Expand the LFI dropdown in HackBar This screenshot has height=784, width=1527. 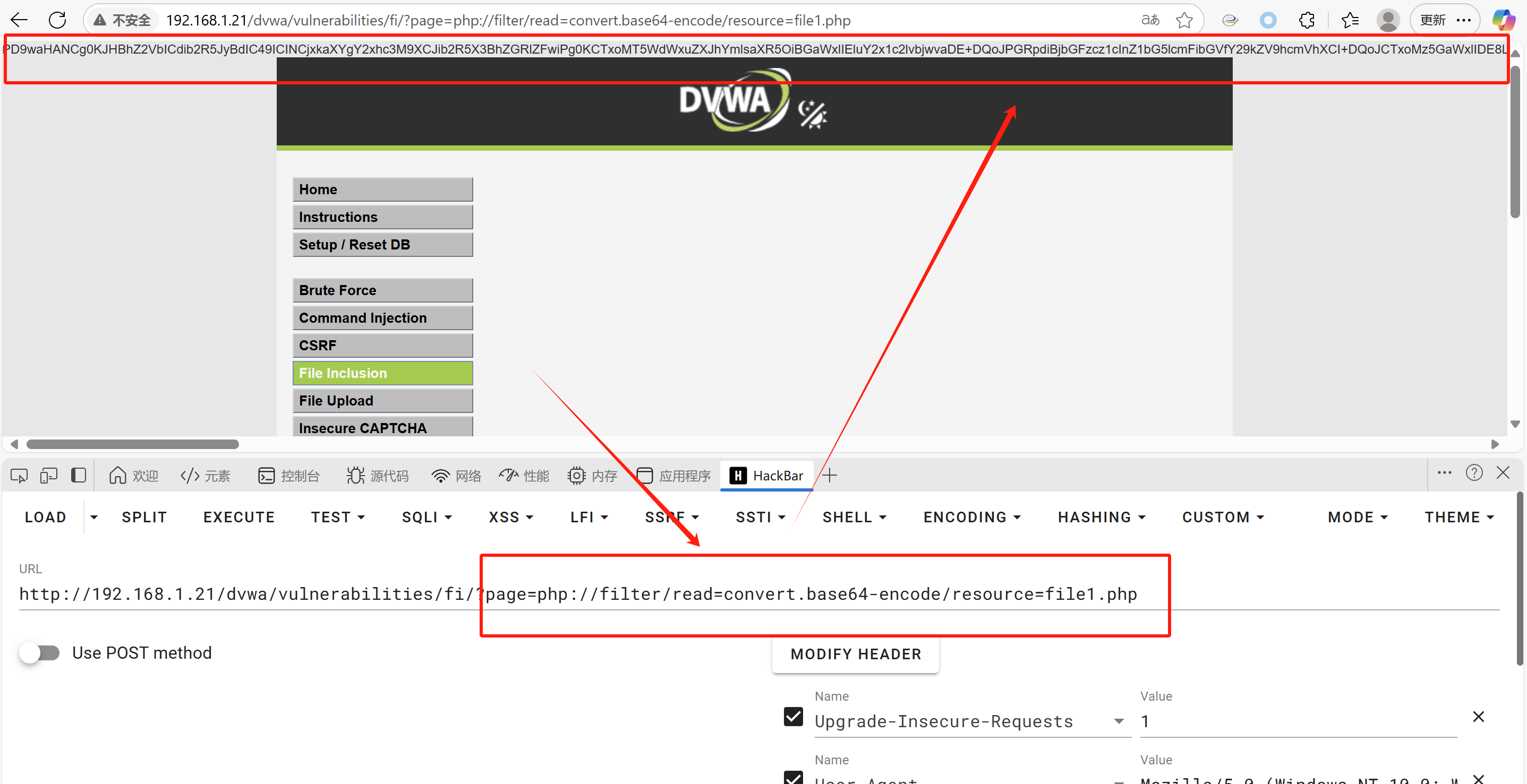tap(589, 518)
